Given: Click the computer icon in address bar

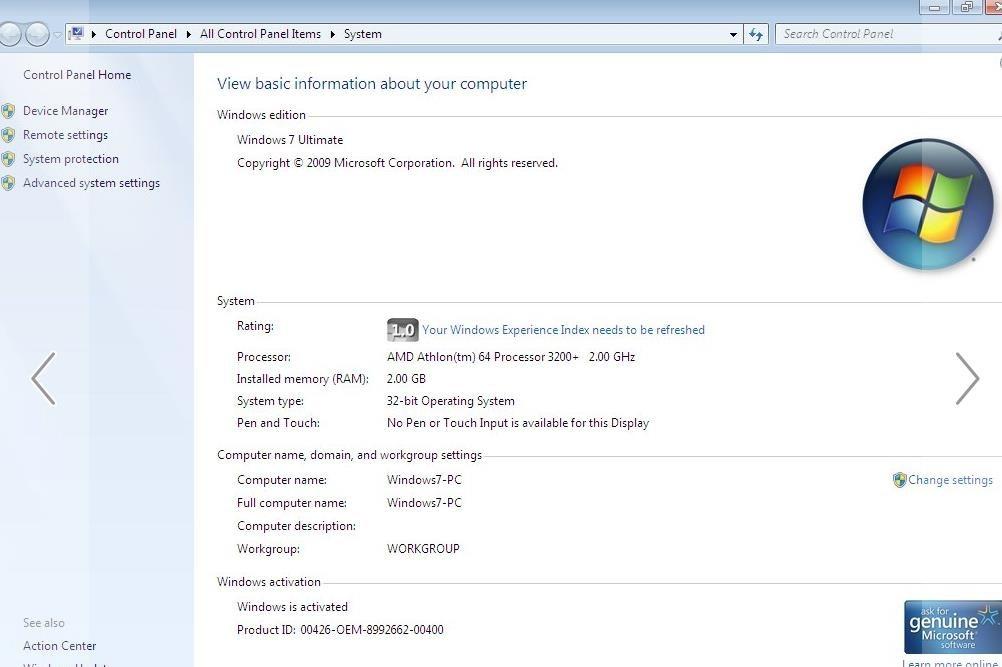Looking at the screenshot, I should (76, 33).
